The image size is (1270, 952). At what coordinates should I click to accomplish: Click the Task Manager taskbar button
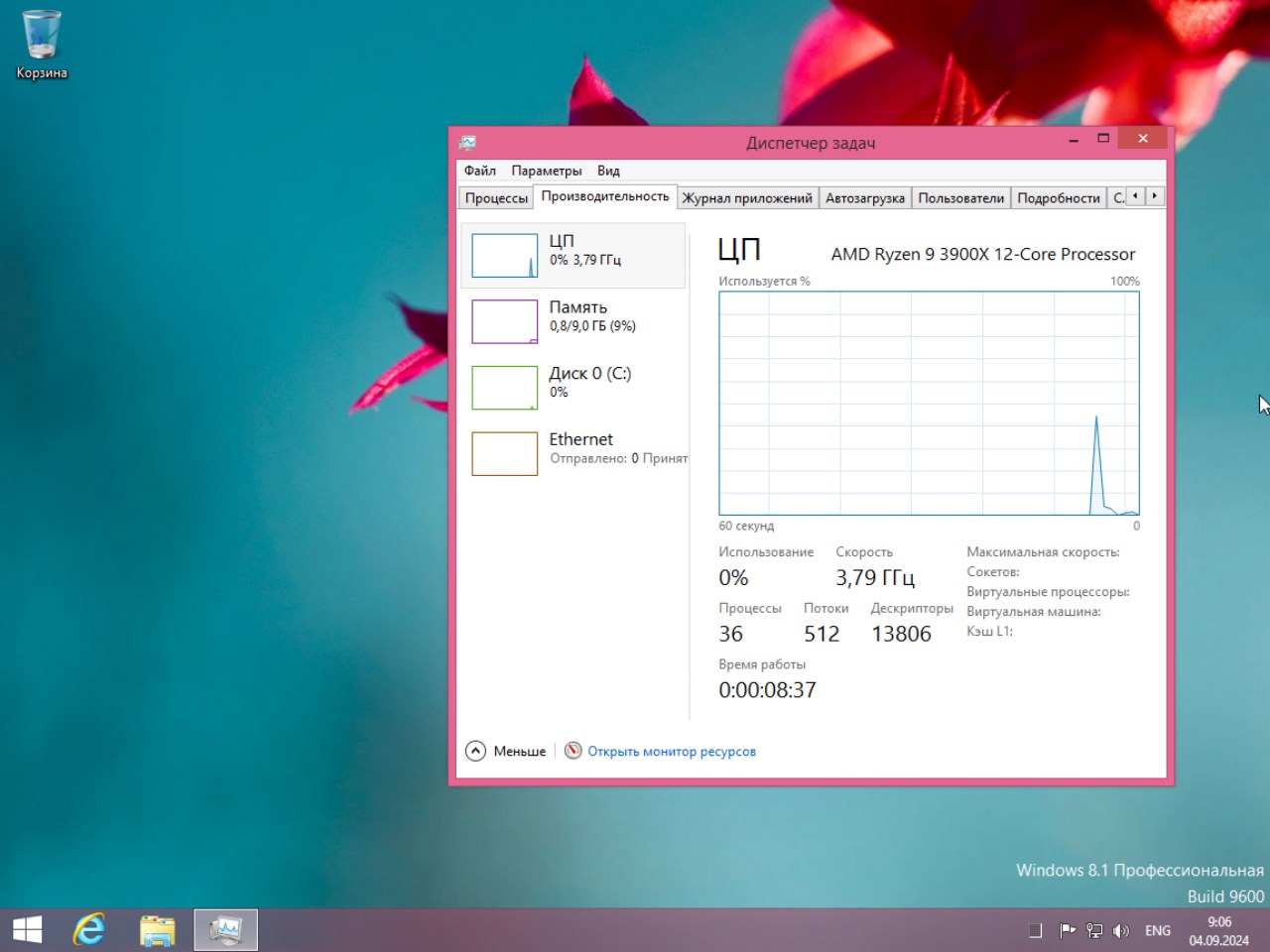click(225, 930)
